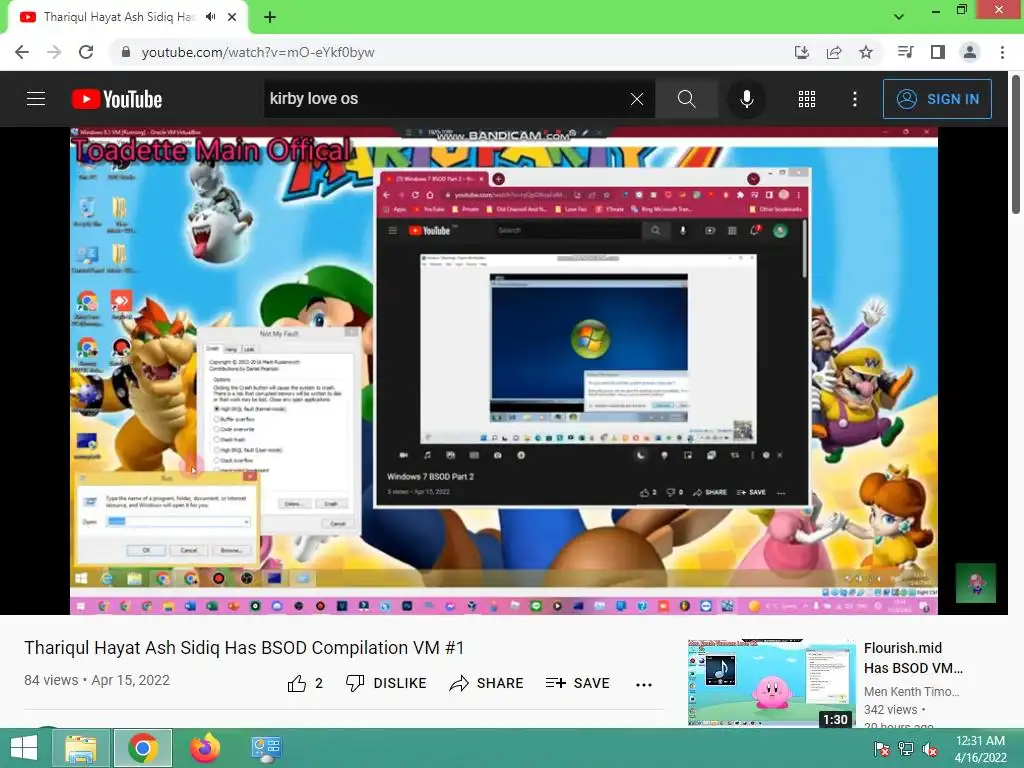Switch to Chrome in the taskbar
This screenshot has height=768, width=1024.
(143, 748)
